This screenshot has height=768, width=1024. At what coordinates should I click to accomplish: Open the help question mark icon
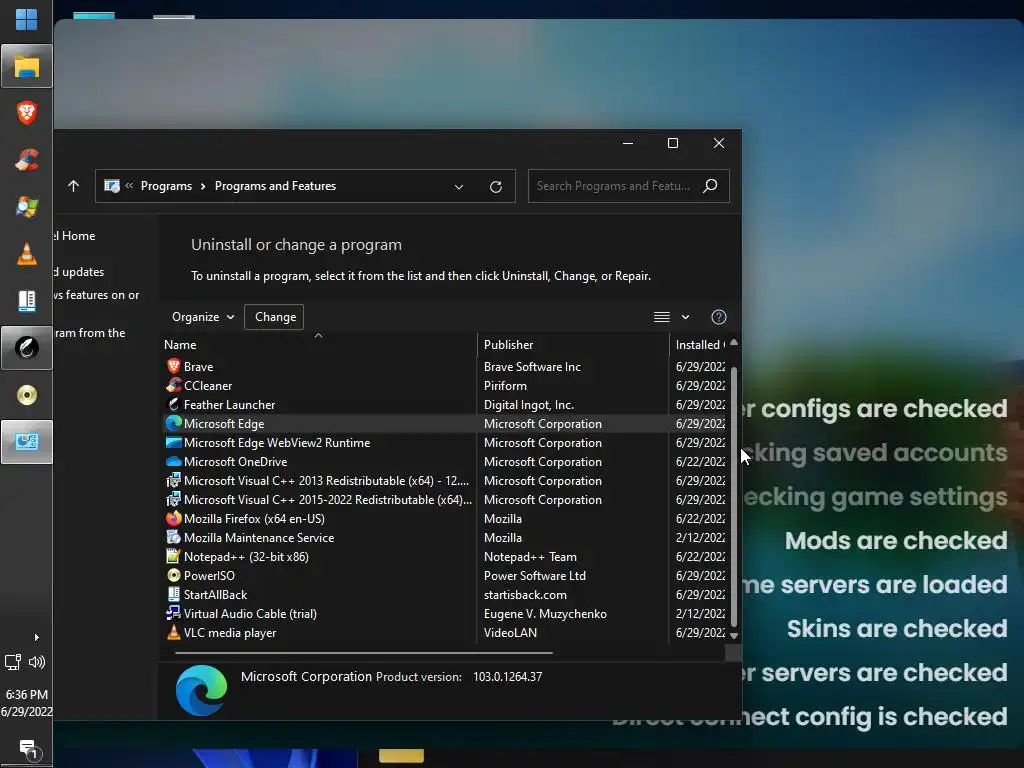coord(718,317)
